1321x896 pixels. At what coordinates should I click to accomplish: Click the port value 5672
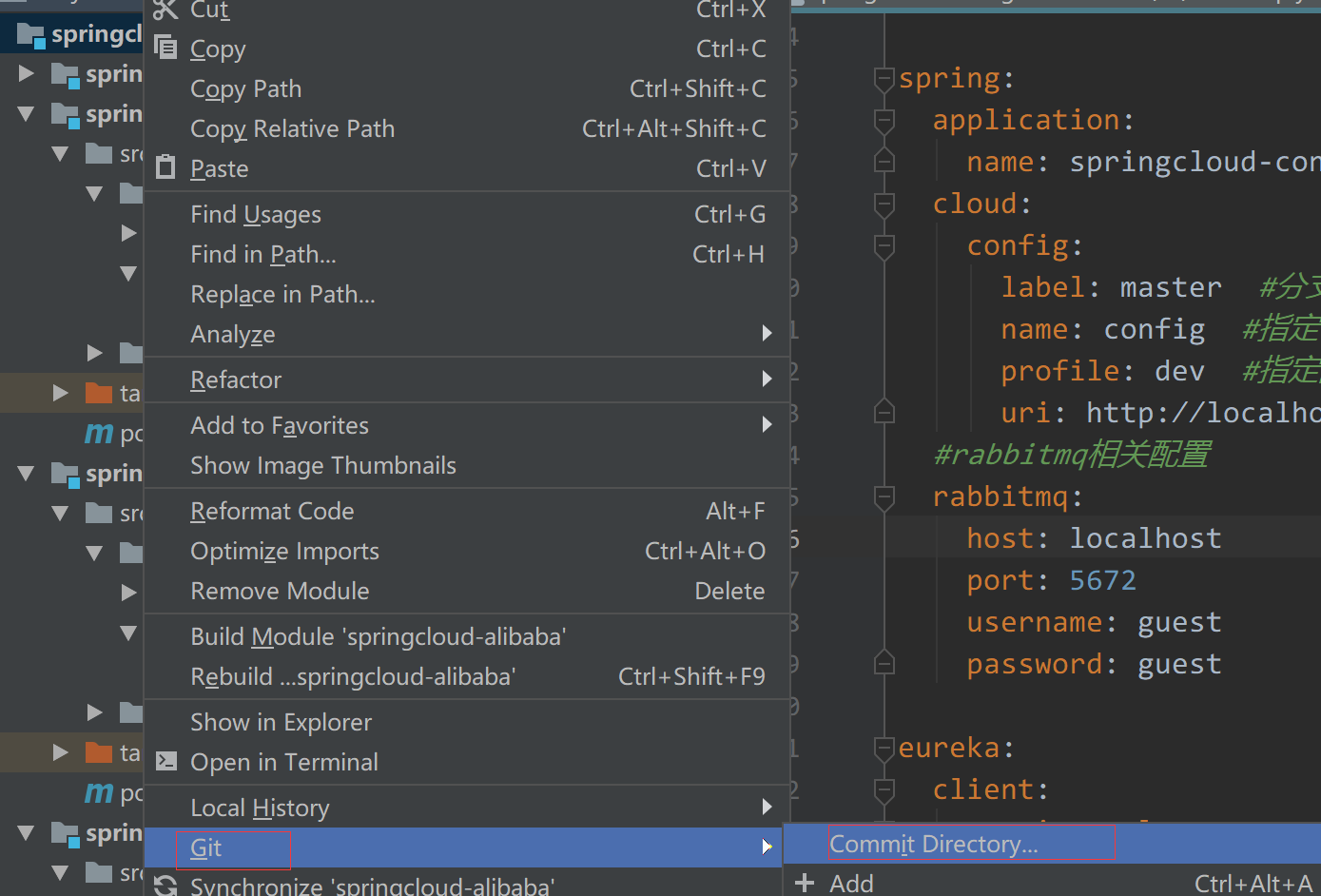click(x=1102, y=580)
